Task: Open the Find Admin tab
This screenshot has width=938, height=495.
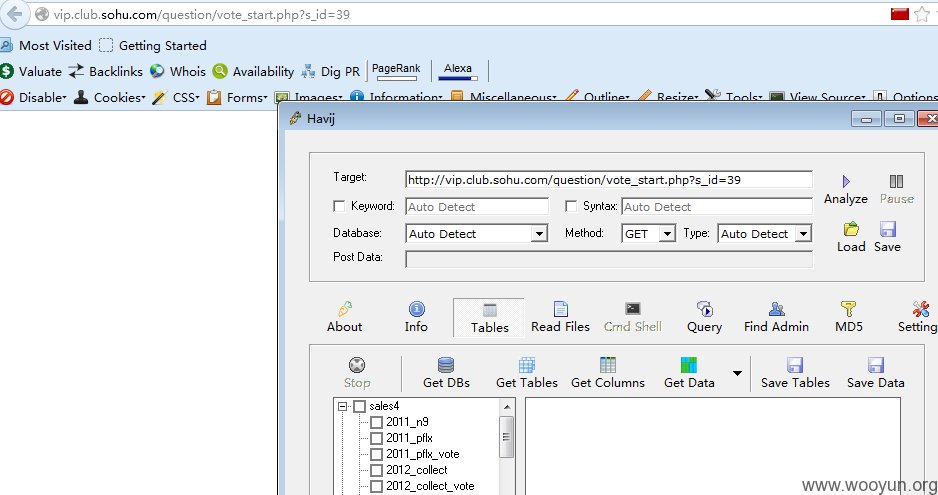Action: point(776,317)
